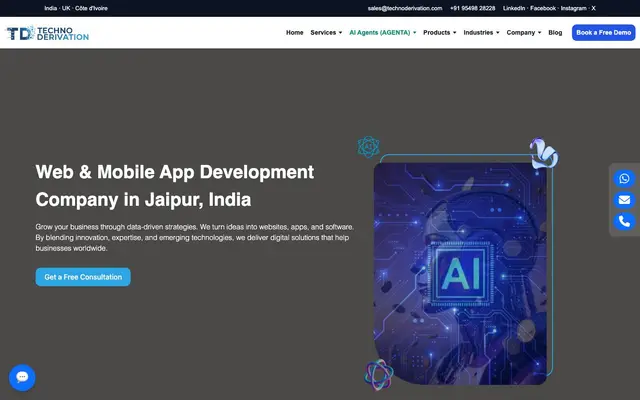Expand Services dropdown arrow
This screenshot has height=400, width=640.
pos(340,33)
